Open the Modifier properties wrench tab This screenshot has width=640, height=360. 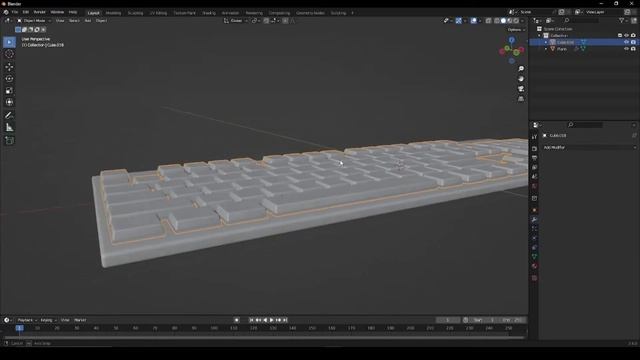coord(534,220)
